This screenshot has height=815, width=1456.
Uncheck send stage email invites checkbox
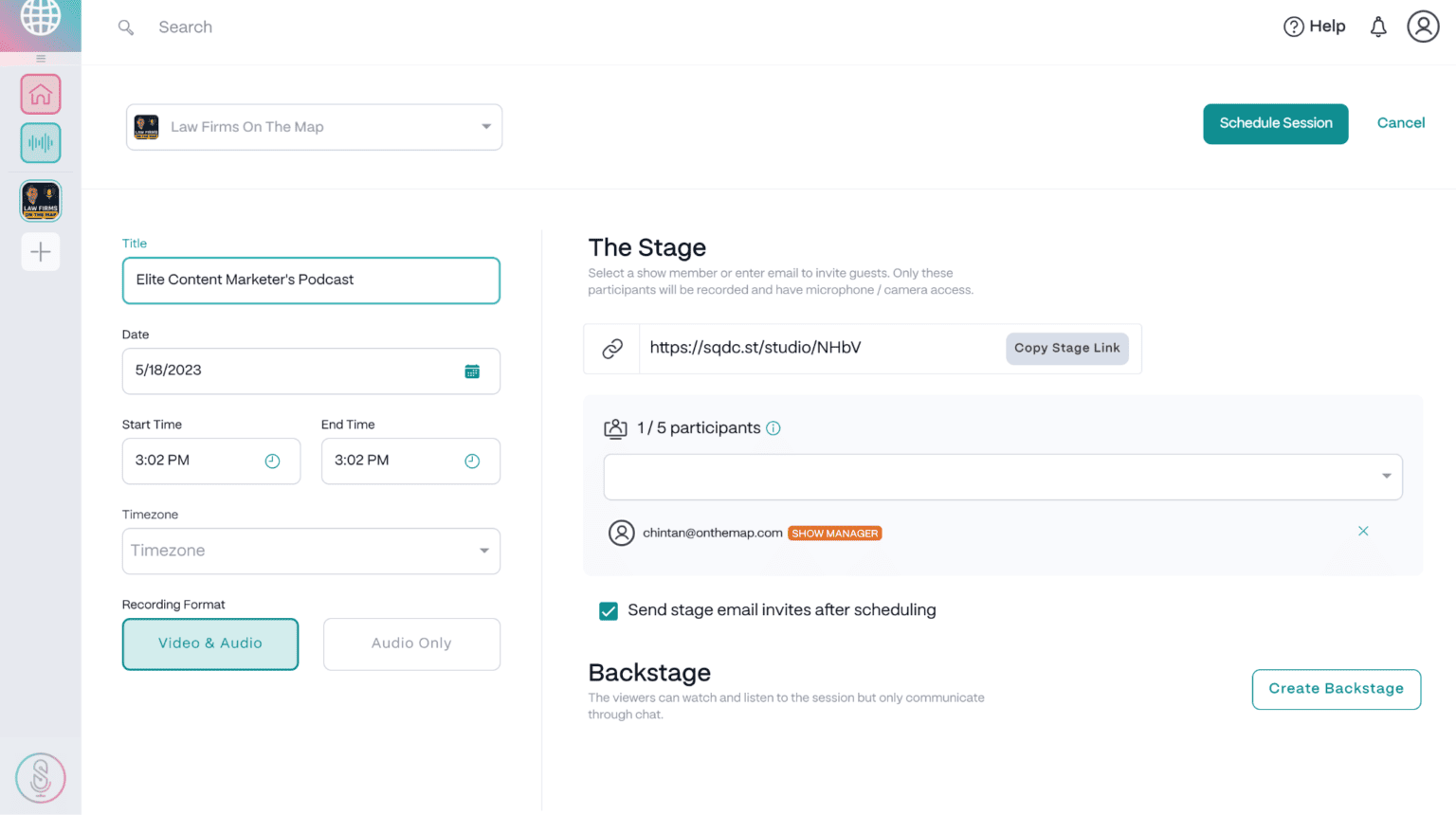(x=609, y=611)
